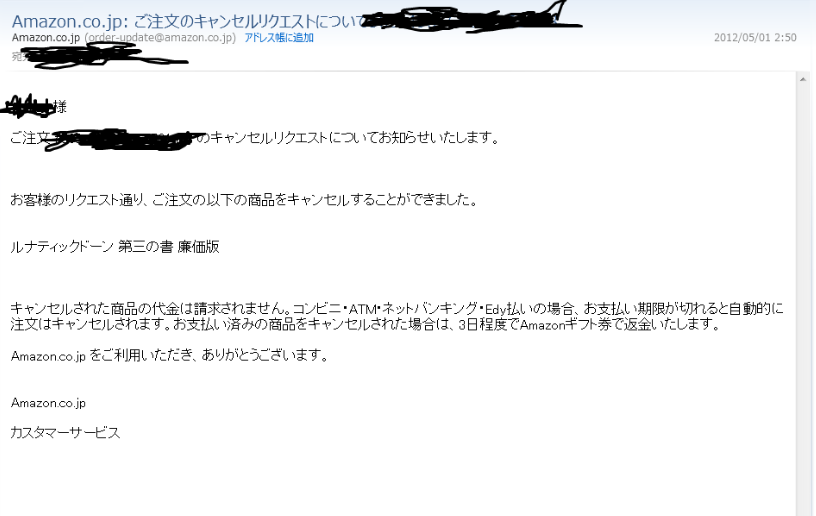
Task: Click the Amazon.co.jp signature line
Action: (x=48, y=403)
